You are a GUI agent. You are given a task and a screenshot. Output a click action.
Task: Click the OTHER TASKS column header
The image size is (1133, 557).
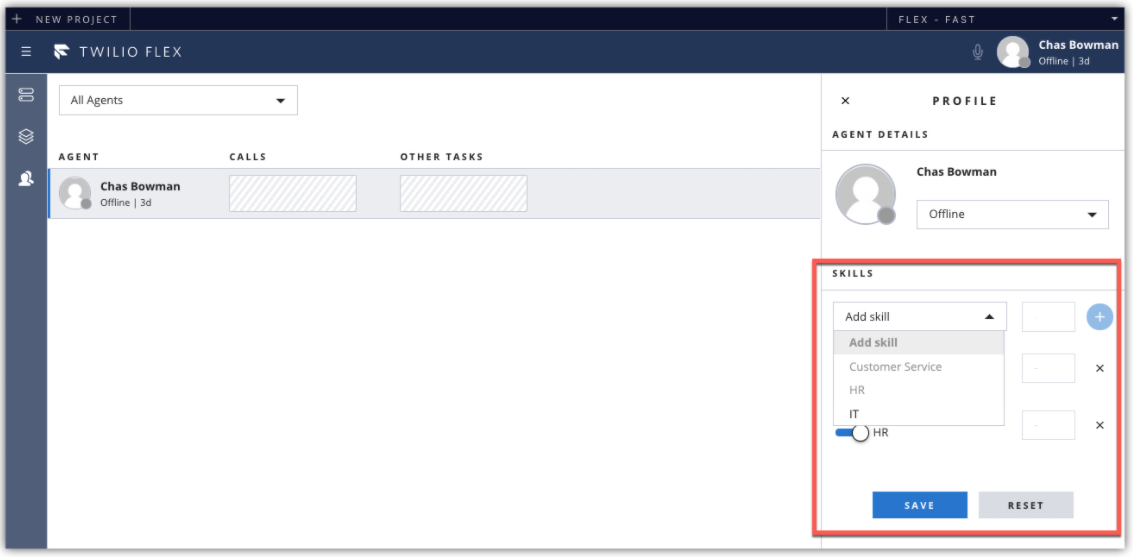click(441, 157)
